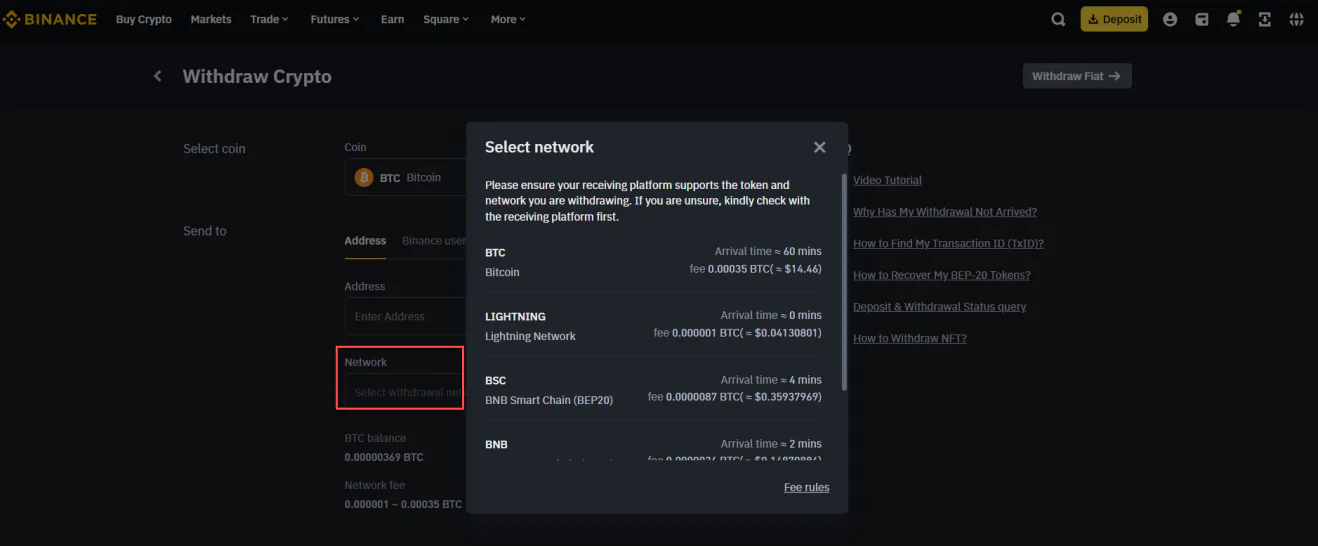Image resolution: width=1318 pixels, height=546 pixels.
Task: Open the language globe icon
Action: click(1297, 19)
